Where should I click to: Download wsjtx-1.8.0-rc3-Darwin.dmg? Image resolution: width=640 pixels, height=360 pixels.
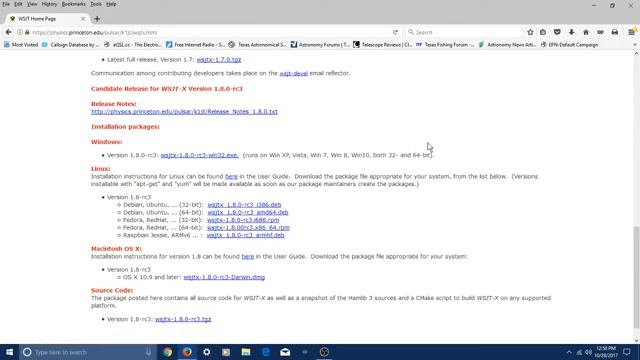[x=224, y=277]
